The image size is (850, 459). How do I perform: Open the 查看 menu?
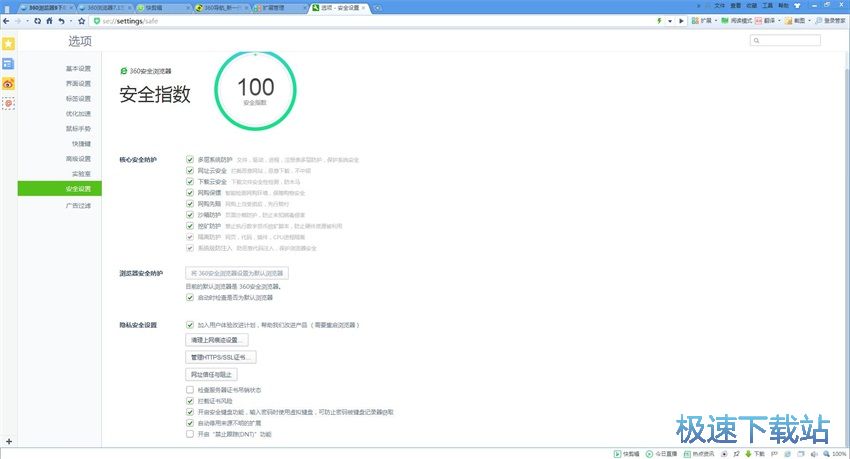coord(735,5)
